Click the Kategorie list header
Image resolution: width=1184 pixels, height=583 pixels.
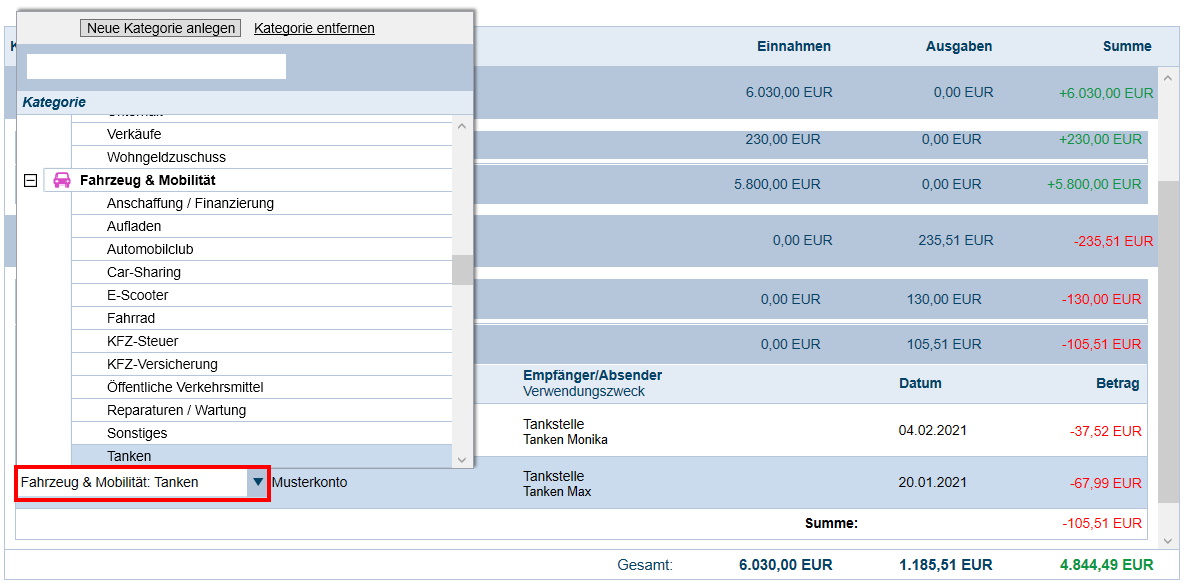coord(54,102)
